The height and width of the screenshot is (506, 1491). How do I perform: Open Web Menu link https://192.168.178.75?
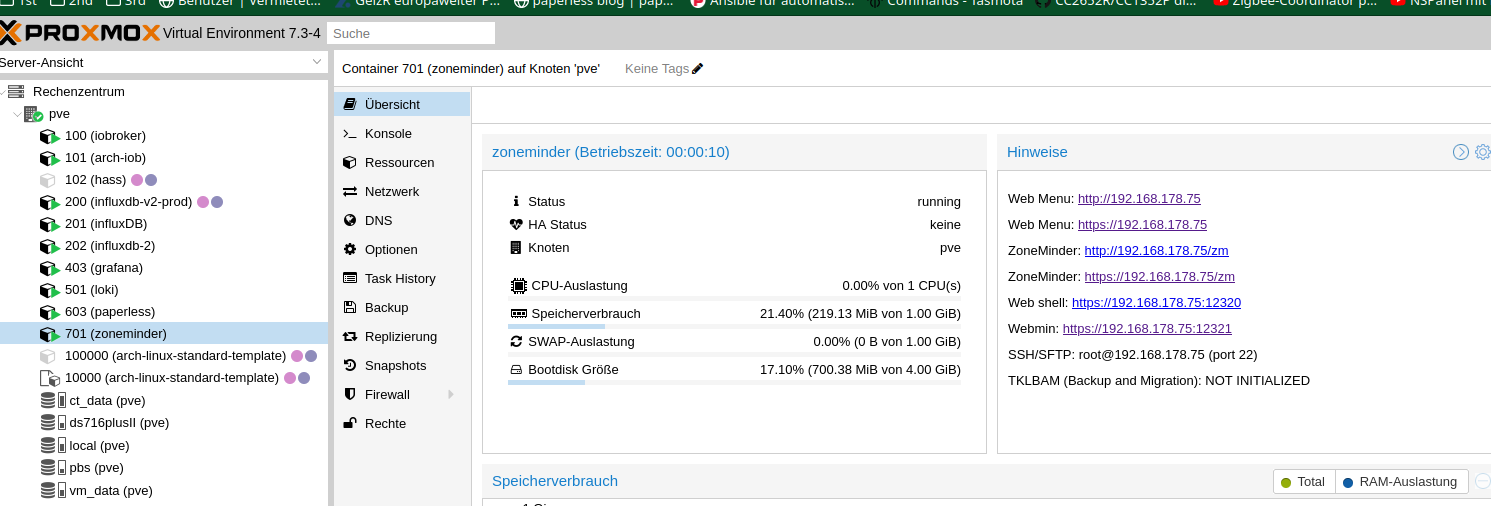(1142, 224)
